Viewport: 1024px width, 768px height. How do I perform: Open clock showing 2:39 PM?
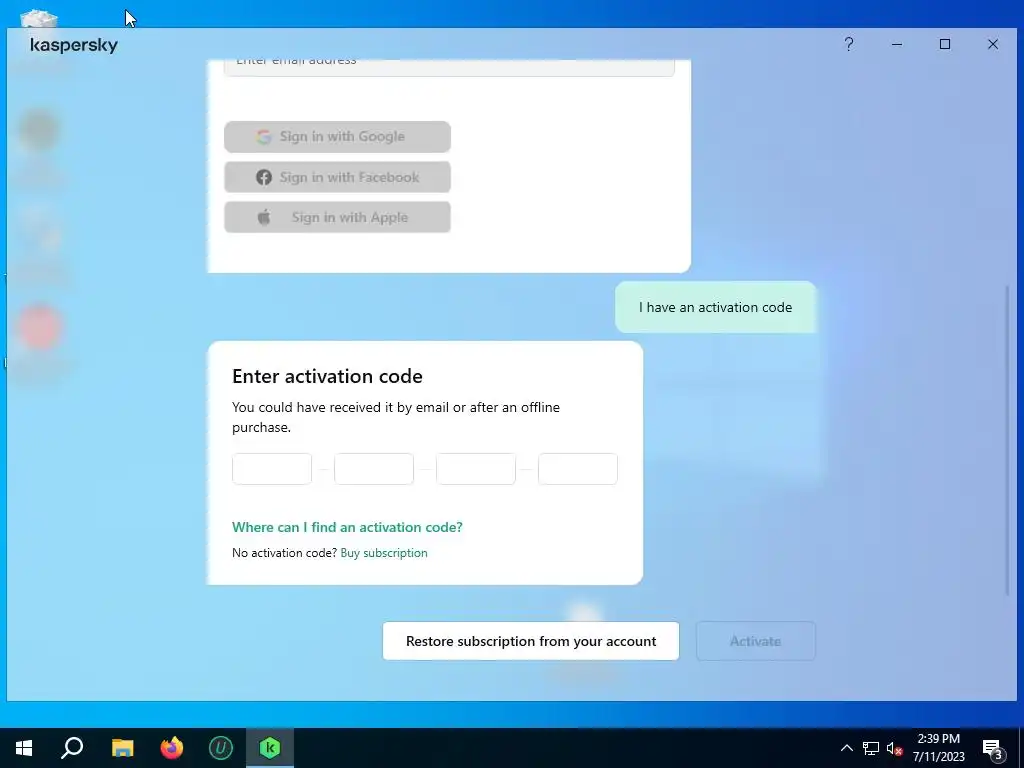[938, 748]
